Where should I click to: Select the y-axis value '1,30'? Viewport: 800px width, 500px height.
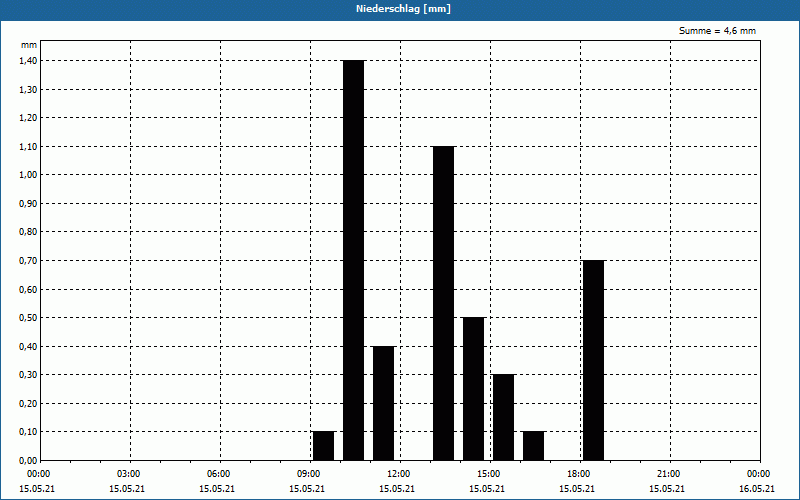pyautogui.click(x=29, y=89)
